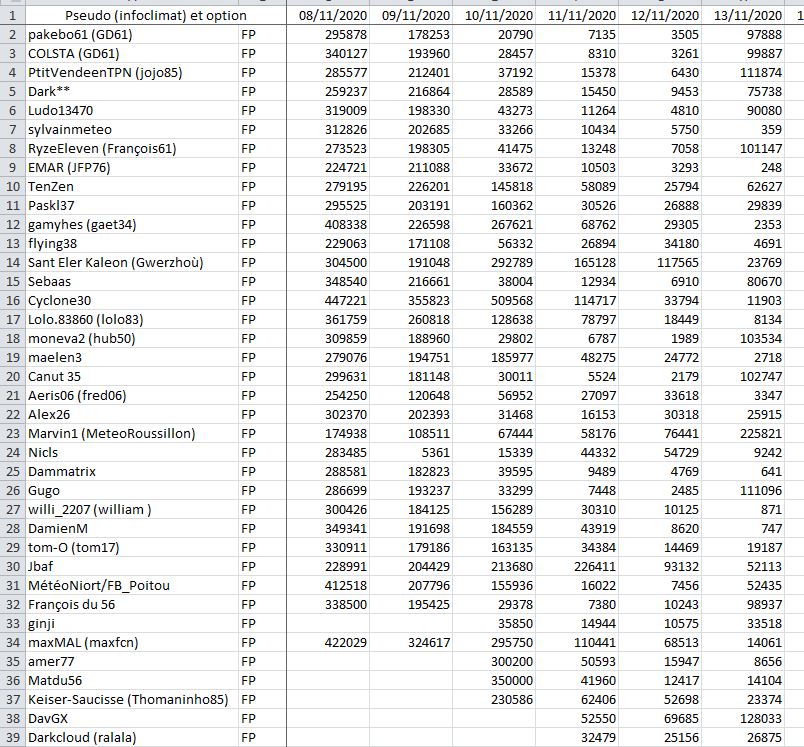Click the value 509568 in Cyclone30's row

[x=494, y=300]
